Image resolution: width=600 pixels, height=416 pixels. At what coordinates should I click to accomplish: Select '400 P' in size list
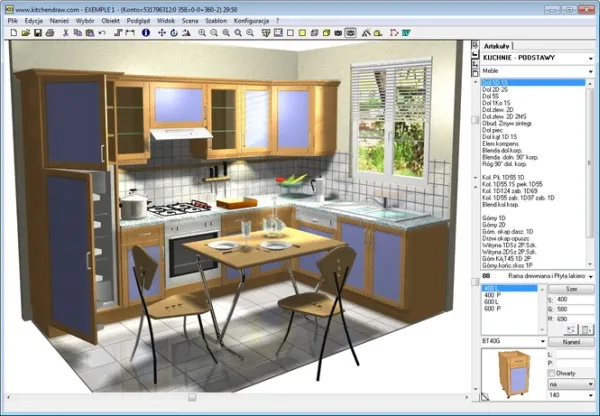[x=492, y=295]
